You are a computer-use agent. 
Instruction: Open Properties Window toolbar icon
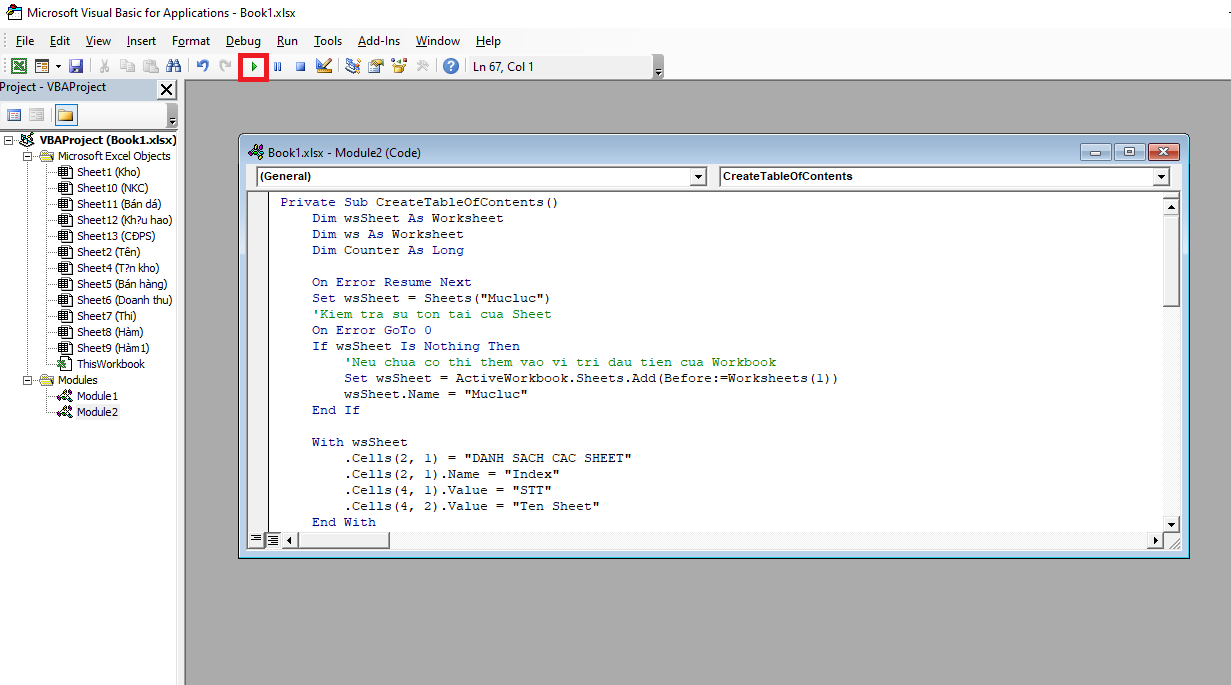pyautogui.click(x=376, y=67)
